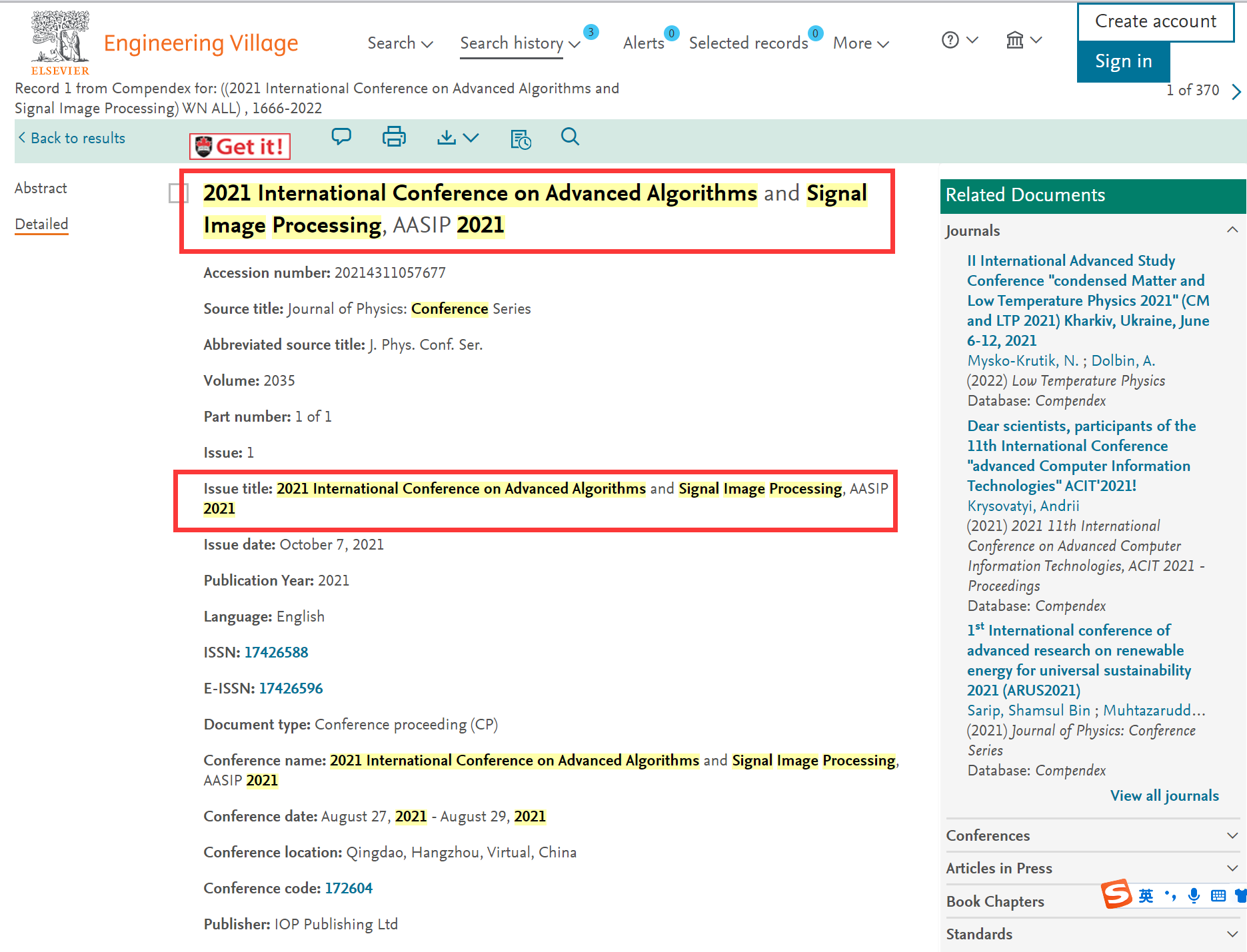The height and width of the screenshot is (952, 1247).
Task: Click the document history clock icon
Action: pyautogui.click(x=521, y=139)
